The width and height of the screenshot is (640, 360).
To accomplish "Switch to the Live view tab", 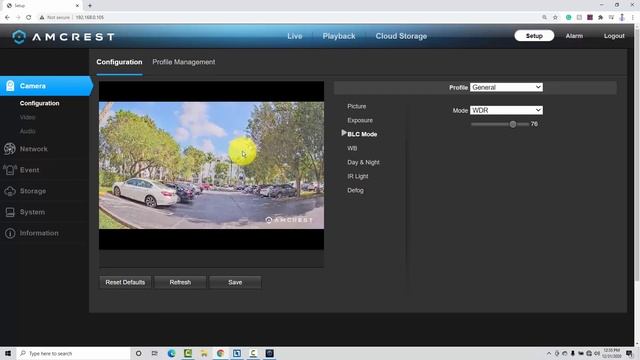I will [x=294, y=36].
